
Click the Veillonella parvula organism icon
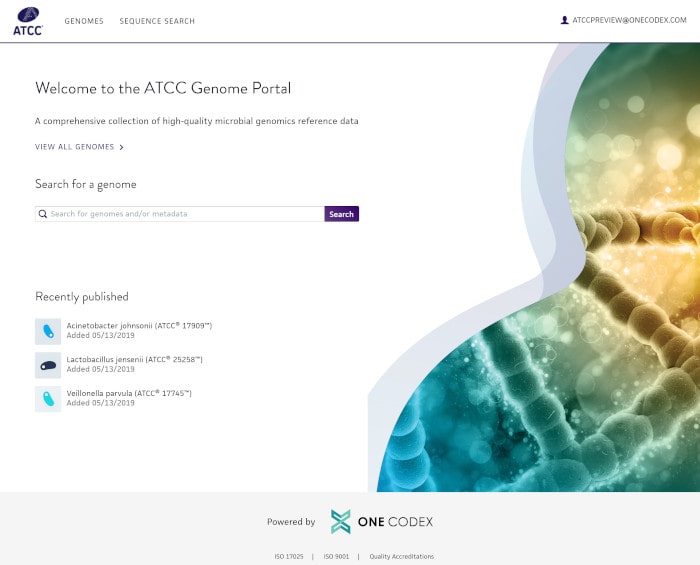48,399
